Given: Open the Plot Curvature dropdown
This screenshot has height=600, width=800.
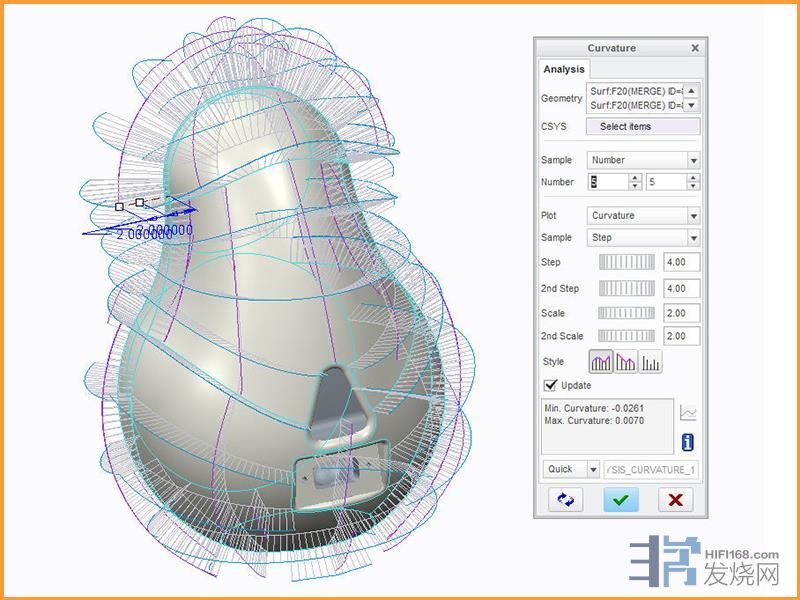Looking at the screenshot, I should click(x=693, y=216).
